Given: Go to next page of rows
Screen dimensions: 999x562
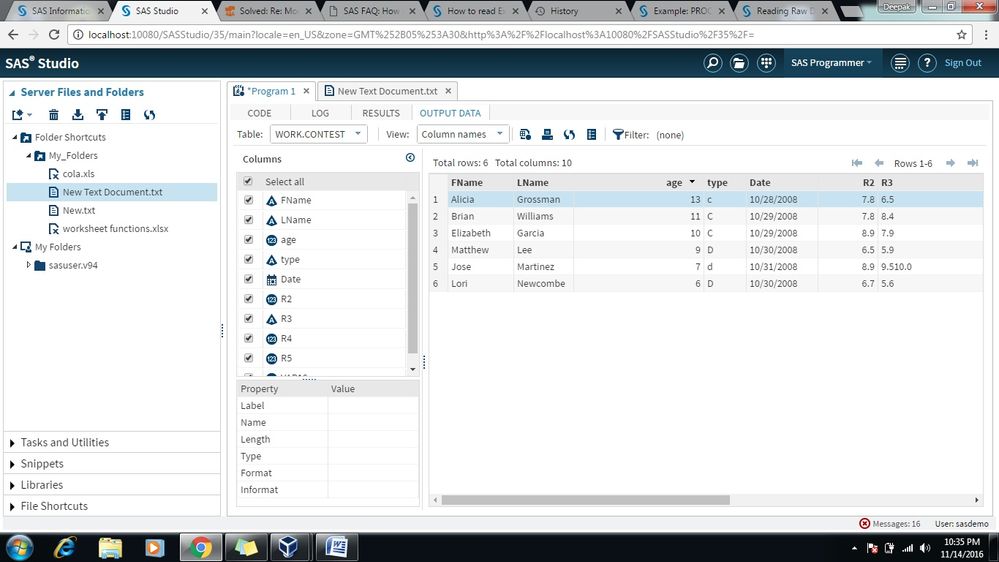Looking at the screenshot, I should tap(951, 163).
